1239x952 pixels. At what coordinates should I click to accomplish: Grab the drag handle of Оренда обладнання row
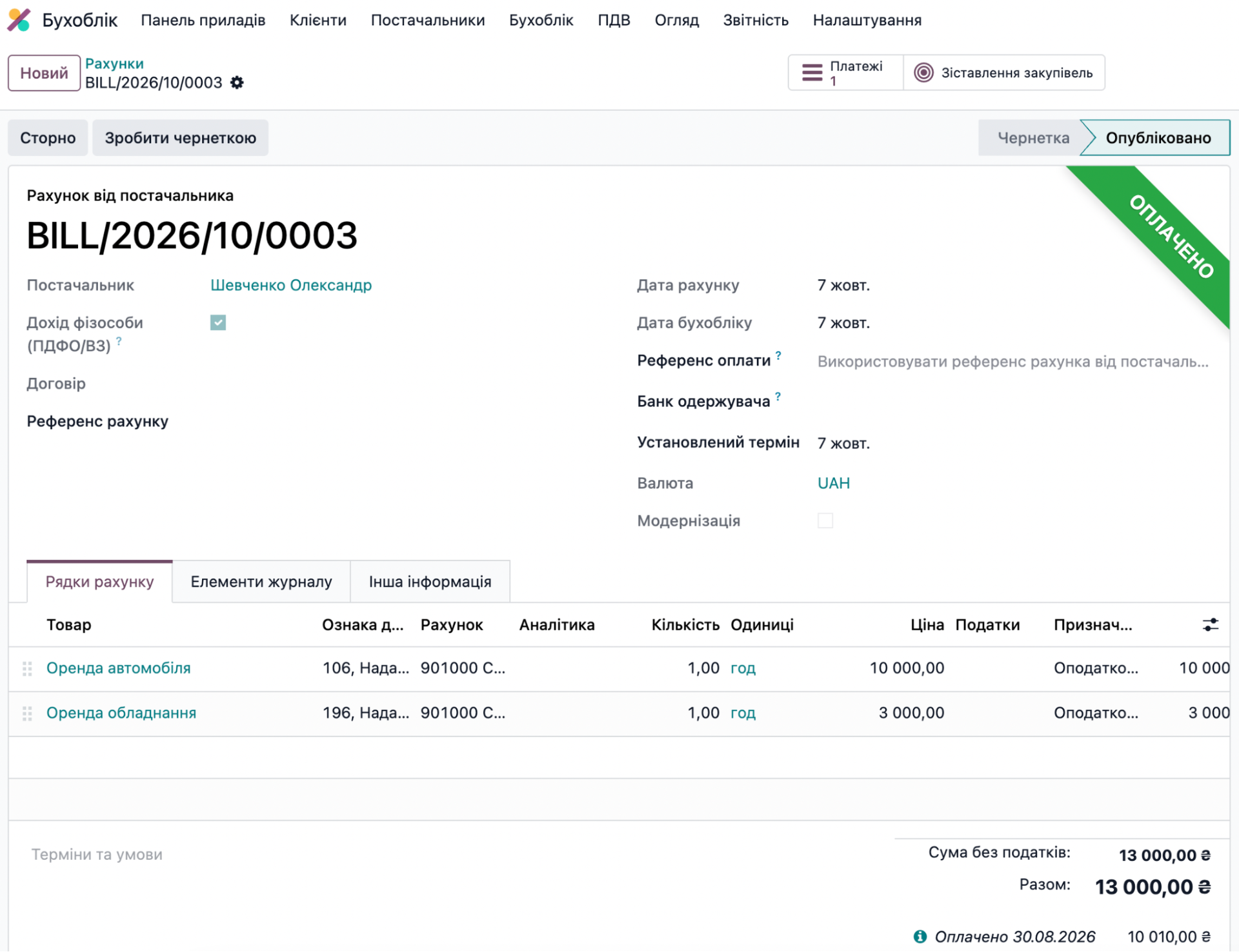pyautogui.click(x=27, y=713)
